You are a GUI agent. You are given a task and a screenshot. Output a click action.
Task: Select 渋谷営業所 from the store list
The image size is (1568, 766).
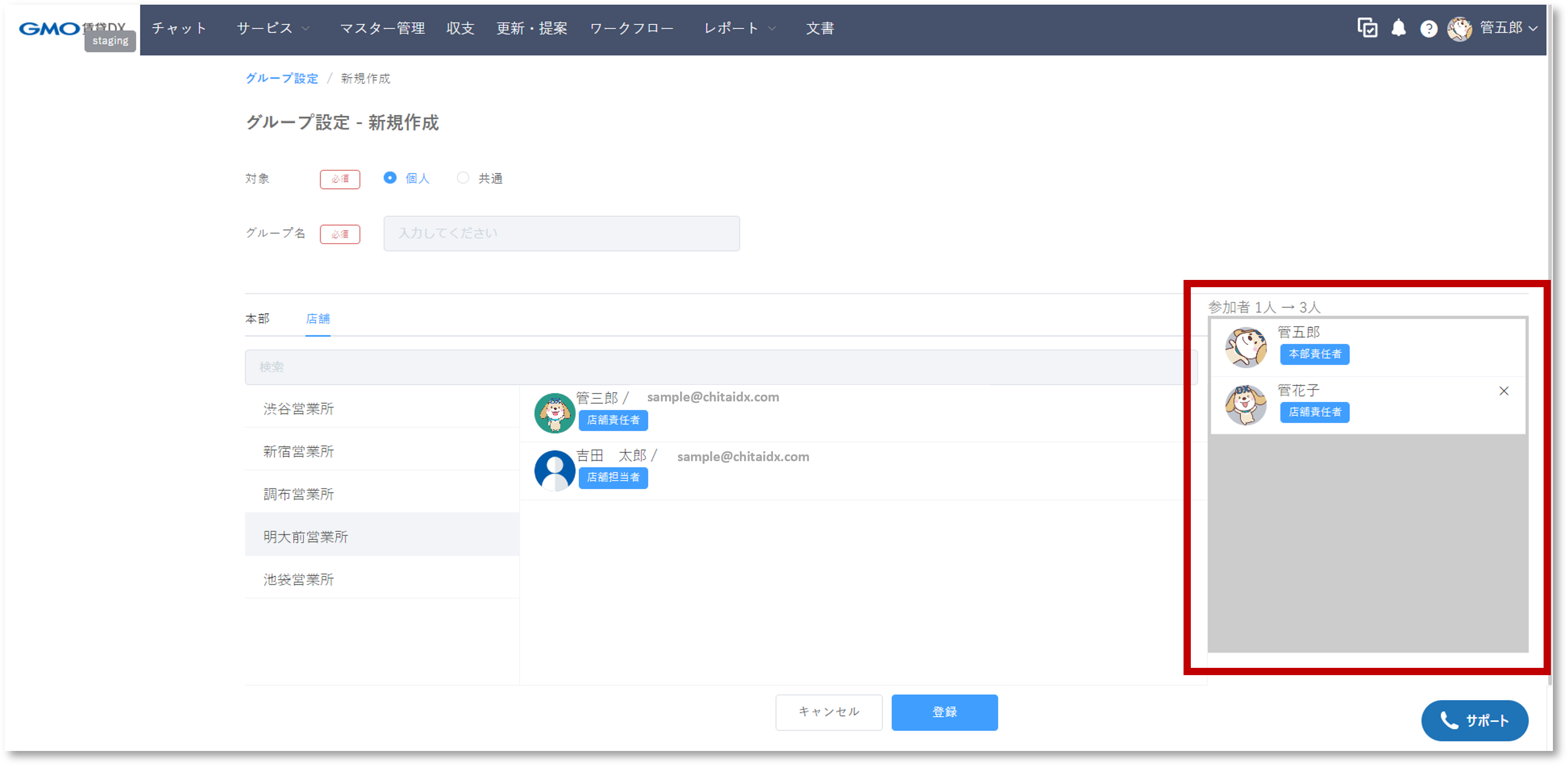click(x=298, y=409)
